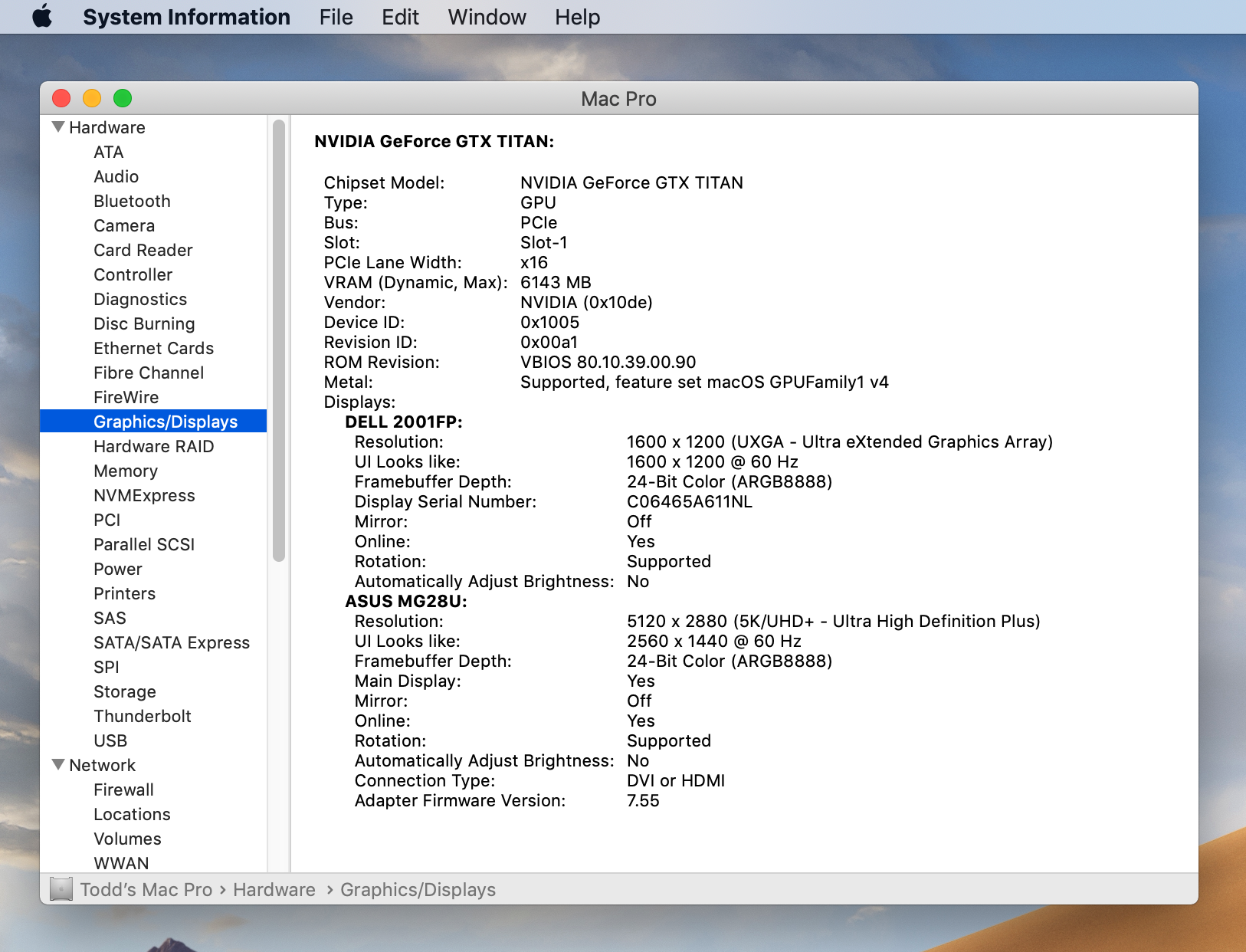Click the Device ID value 0x1005
Screen dimensions: 1246x952
(549, 322)
